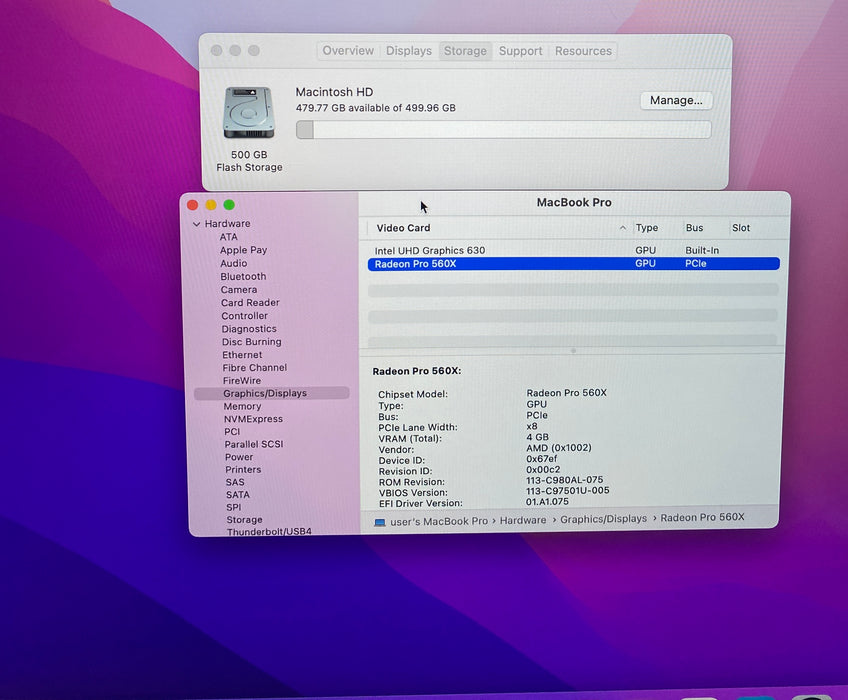Click the 479.77 GB available text
This screenshot has width=848, height=700.
pyautogui.click(x=375, y=108)
